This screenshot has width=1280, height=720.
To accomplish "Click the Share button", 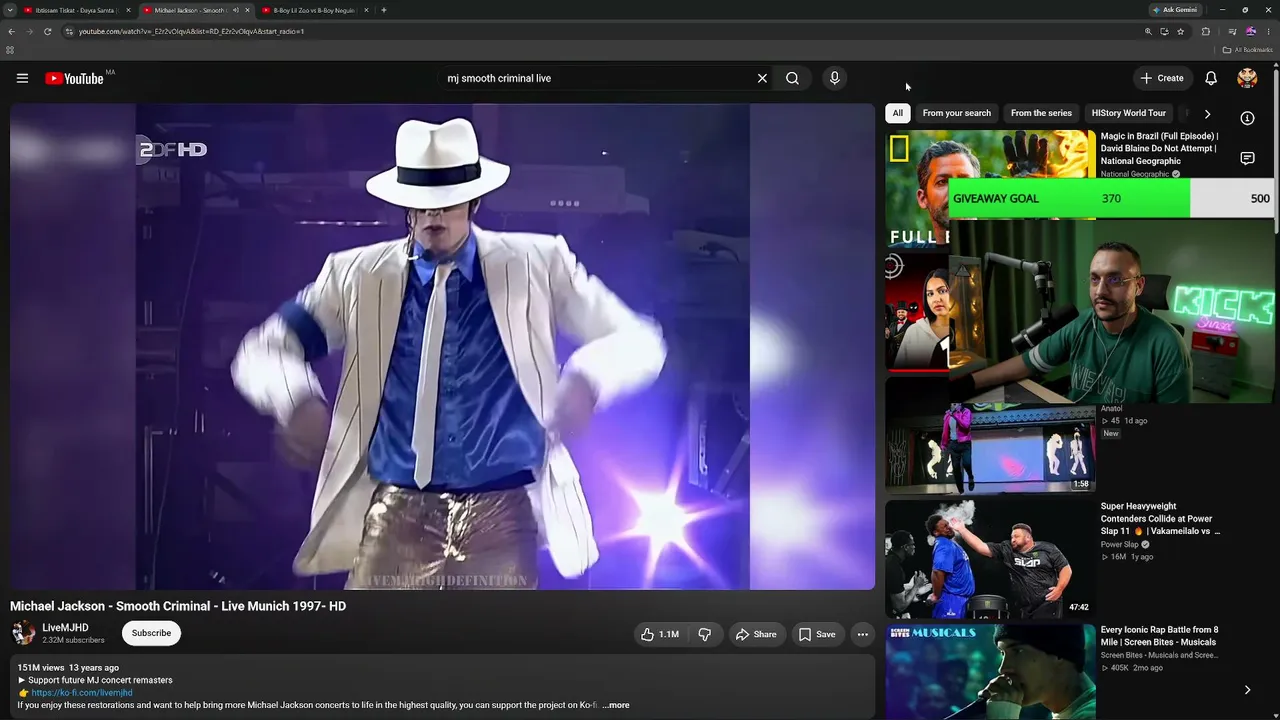I will [x=756, y=634].
